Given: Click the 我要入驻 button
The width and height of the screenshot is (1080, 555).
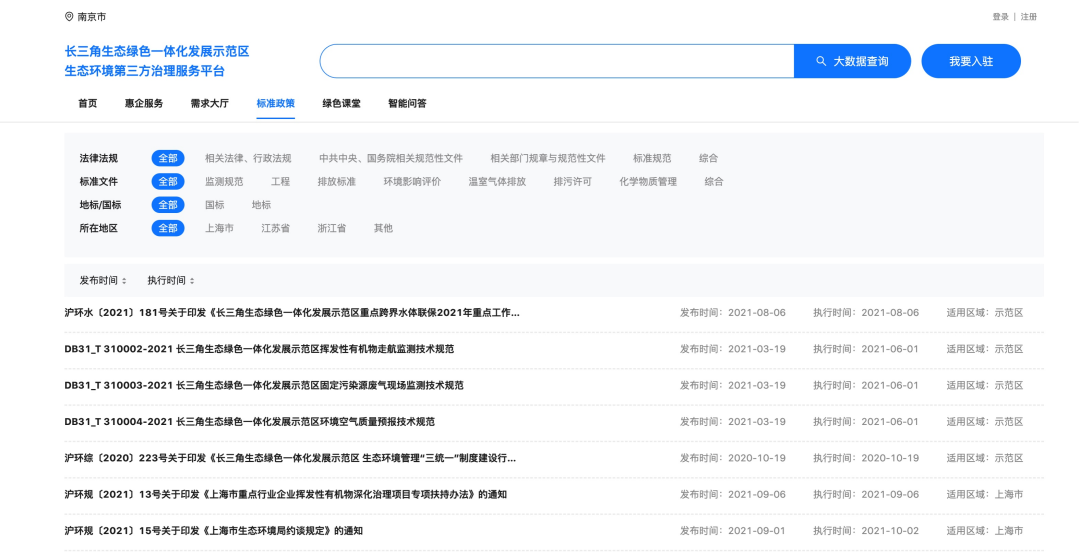Looking at the screenshot, I should tap(971, 61).
